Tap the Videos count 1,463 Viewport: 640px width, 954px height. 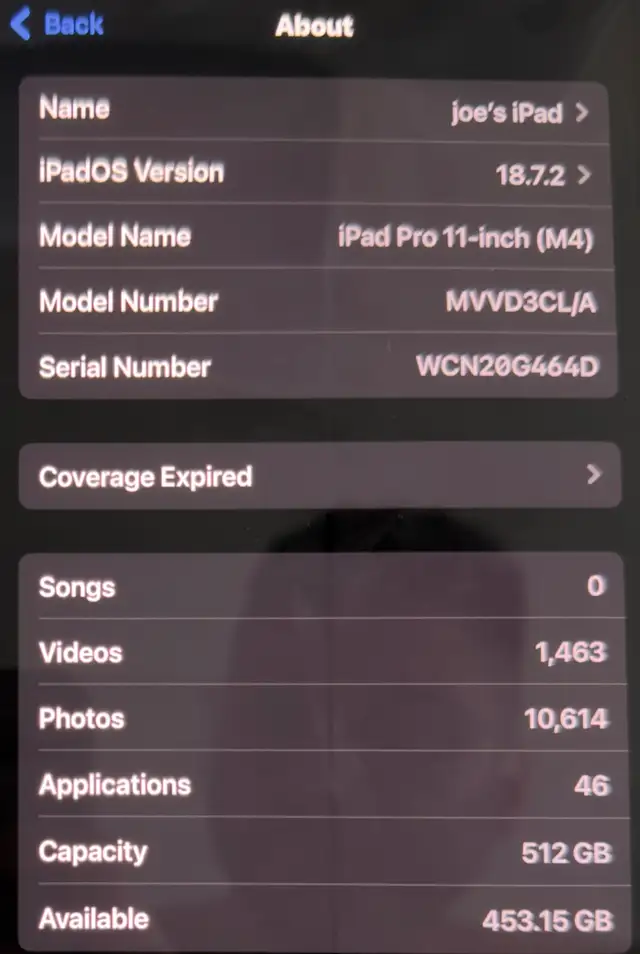point(571,653)
